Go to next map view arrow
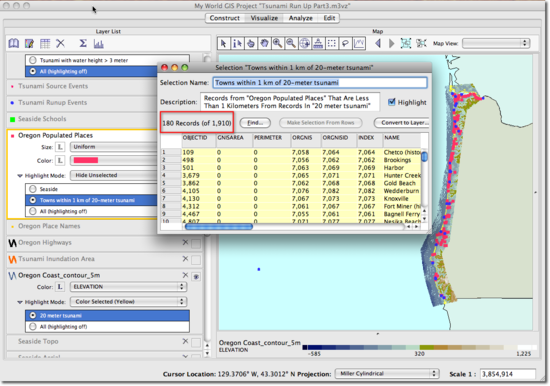 pyautogui.click(x=391, y=43)
